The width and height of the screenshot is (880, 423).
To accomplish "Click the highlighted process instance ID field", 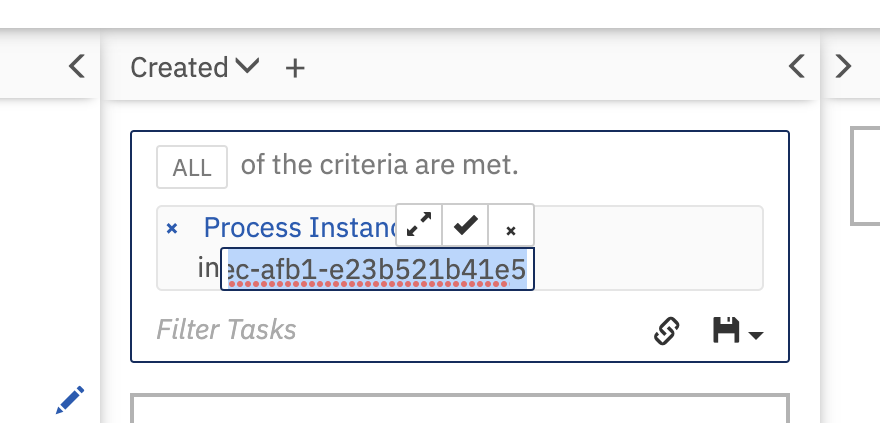I will [x=377, y=269].
